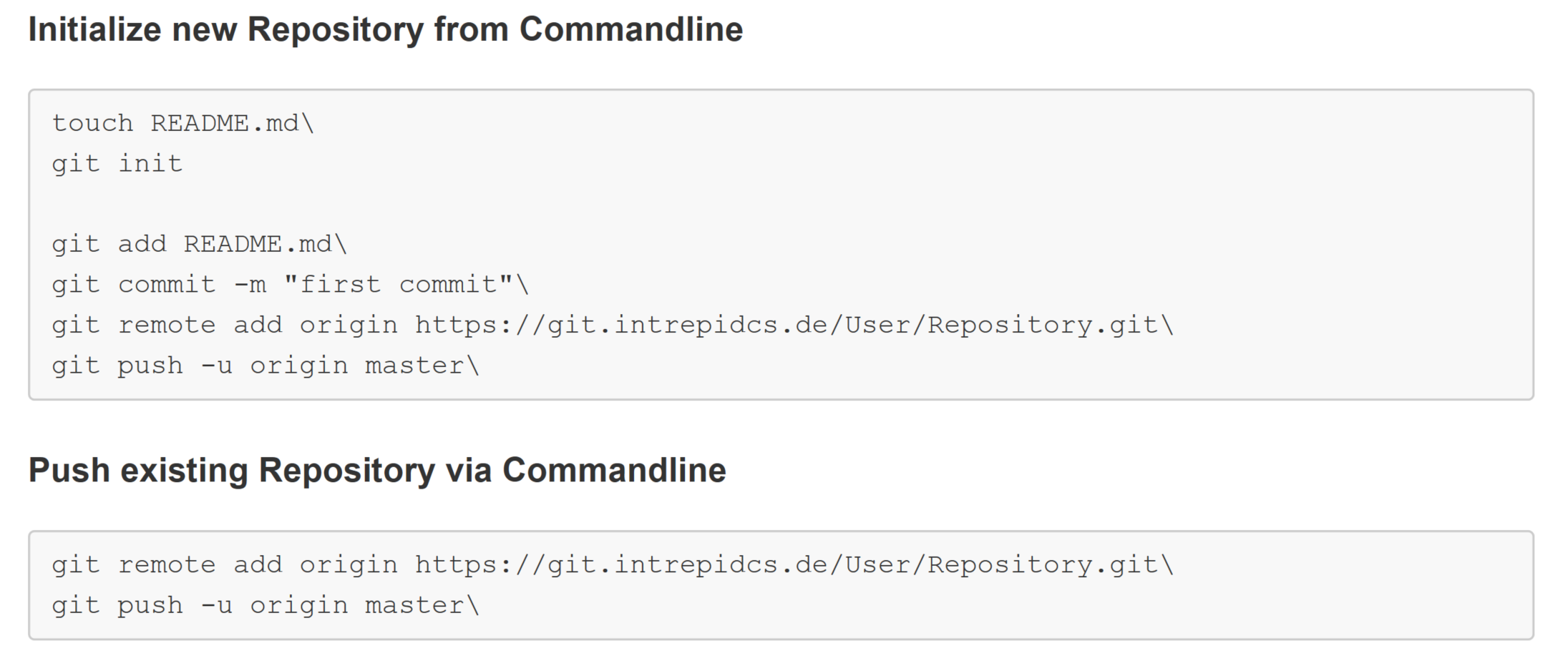Click the git commit command line
1568x661 pixels.
[x=290, y=285]
